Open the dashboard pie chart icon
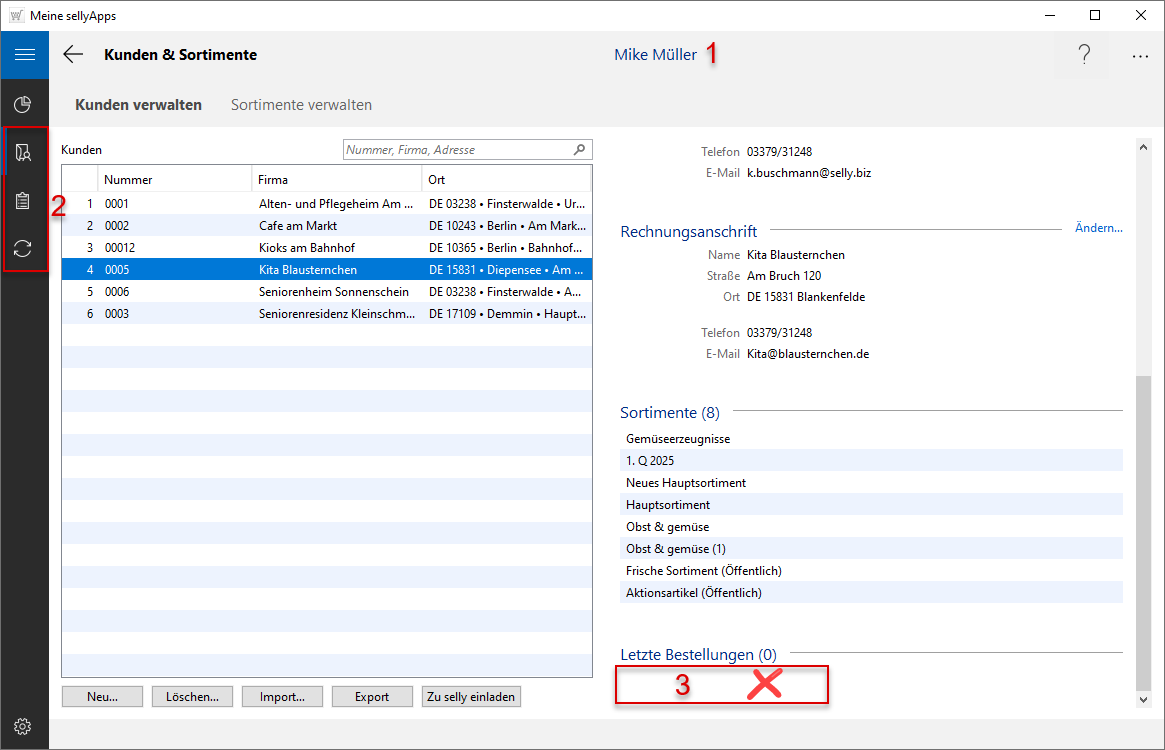The width and height of the screenshot is (1165, 750). pos(23,105)
